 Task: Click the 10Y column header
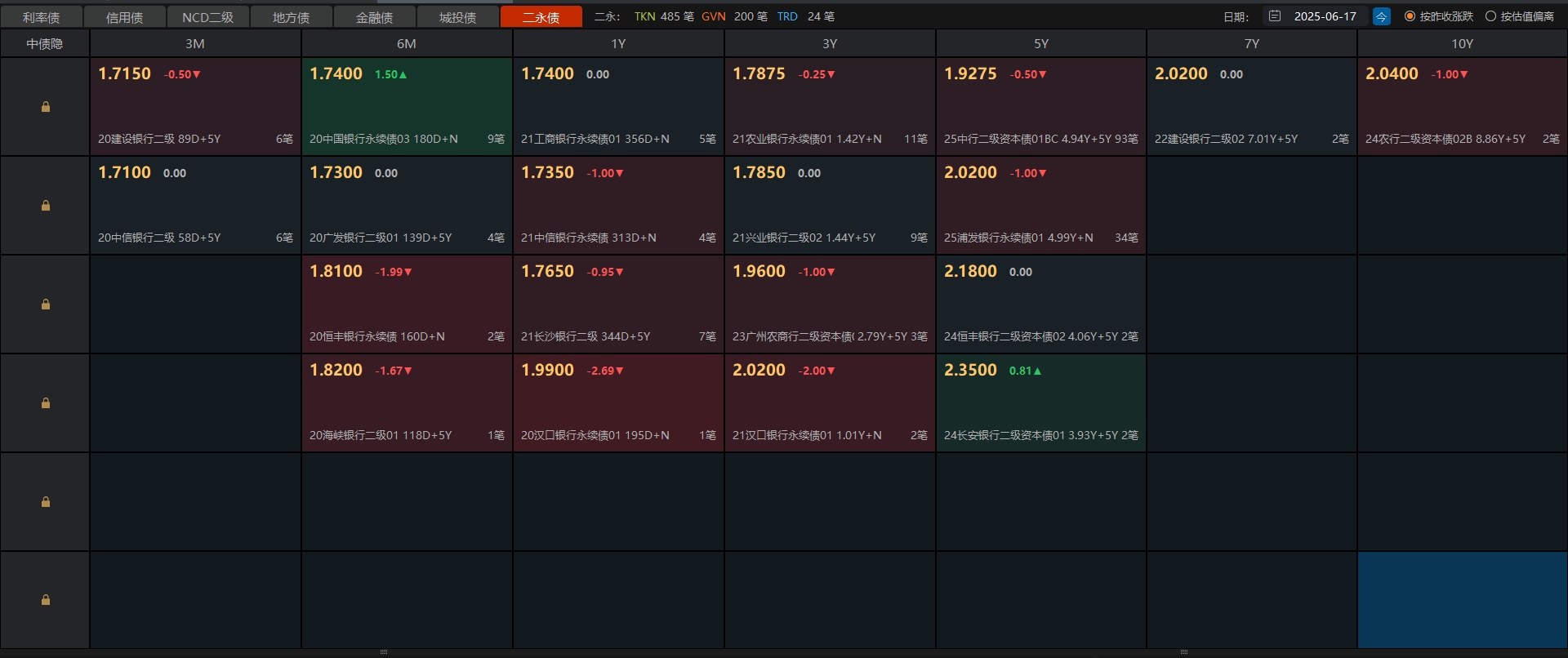(1463, 44)
